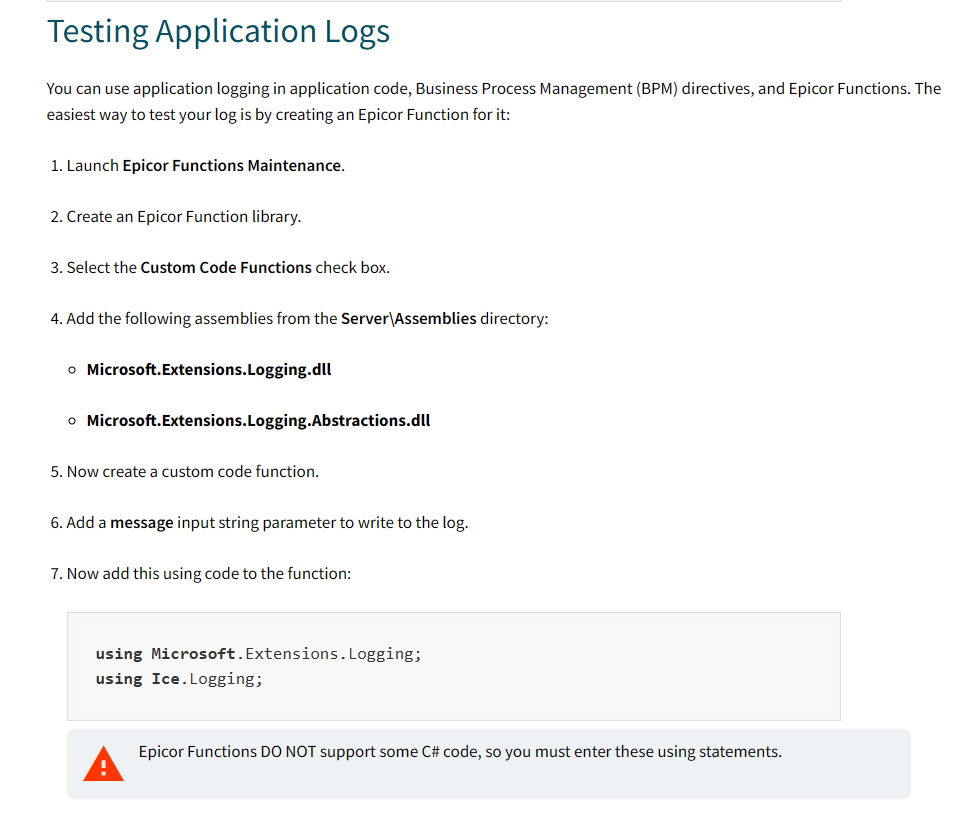Click the bold word "message" in step 6
961x813 pixels.
pyautogui.click(x=142, y=523)
